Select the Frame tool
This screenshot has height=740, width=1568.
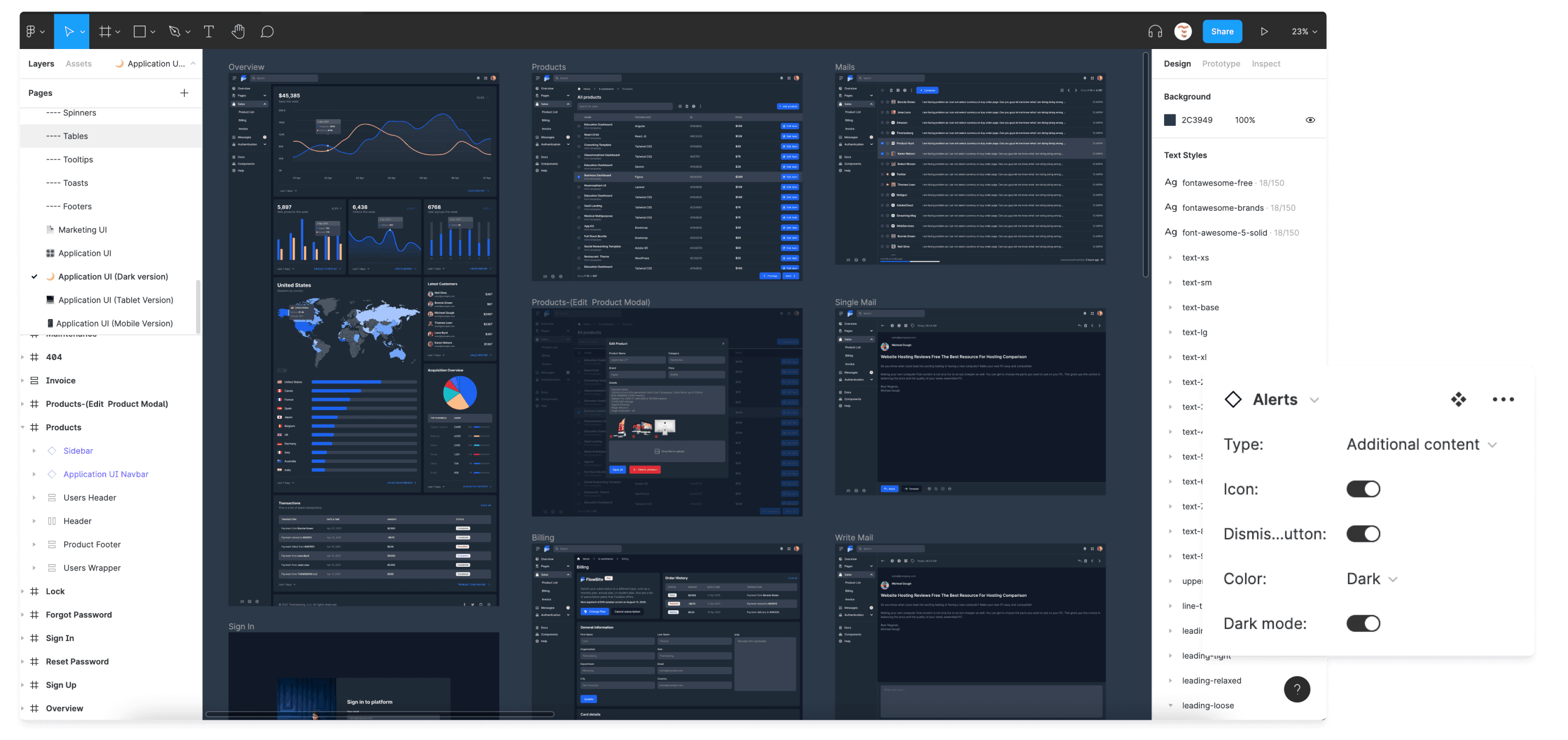coord(105,31)
